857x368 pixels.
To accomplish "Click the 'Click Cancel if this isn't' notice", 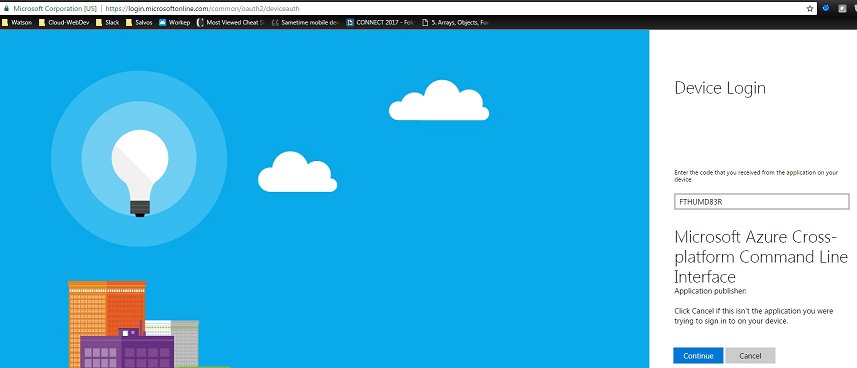I will pyautogui.click(x=754, y=316).
